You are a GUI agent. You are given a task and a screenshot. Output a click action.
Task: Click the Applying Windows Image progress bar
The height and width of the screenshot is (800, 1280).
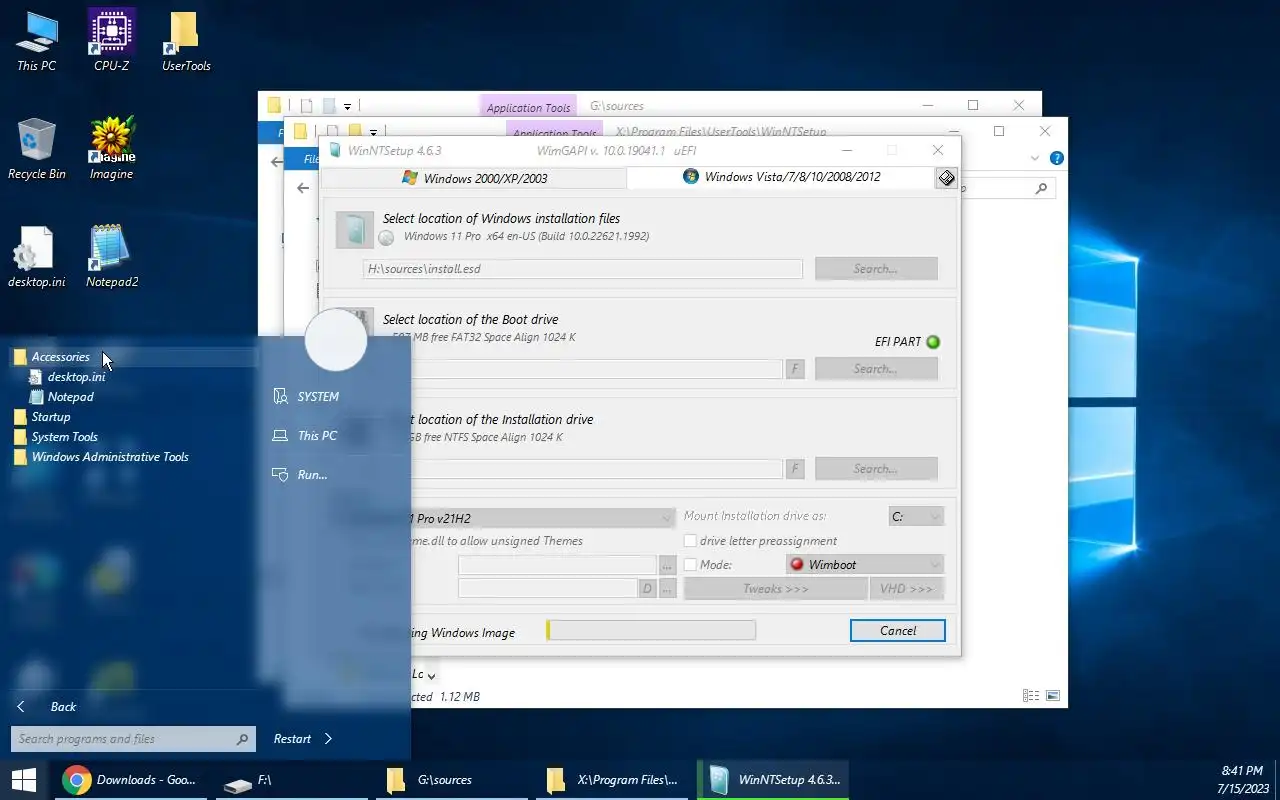click(x=651, y=630)
